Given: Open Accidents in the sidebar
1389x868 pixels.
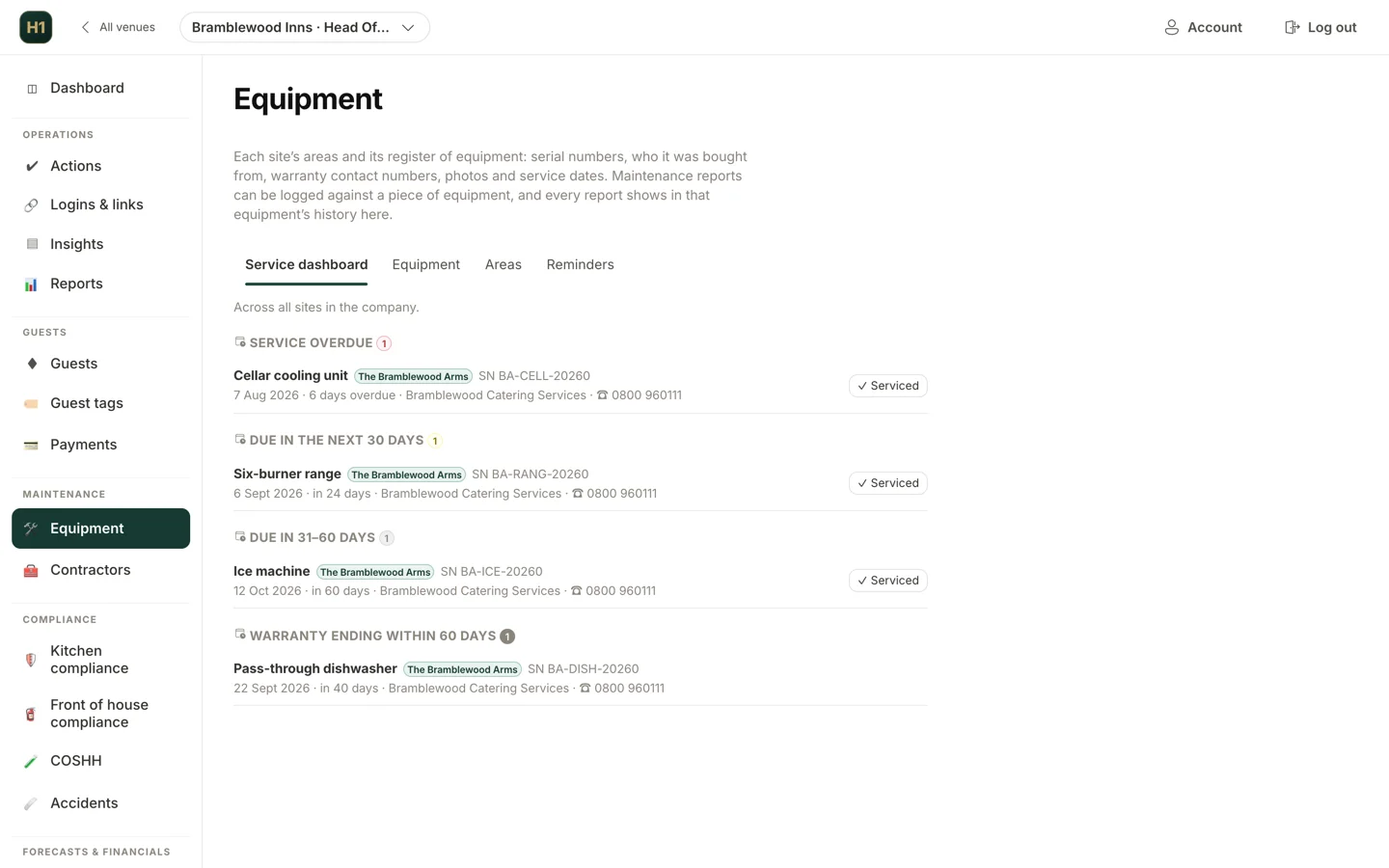Looking at the screenshot, I should click(x=100, y=803).
